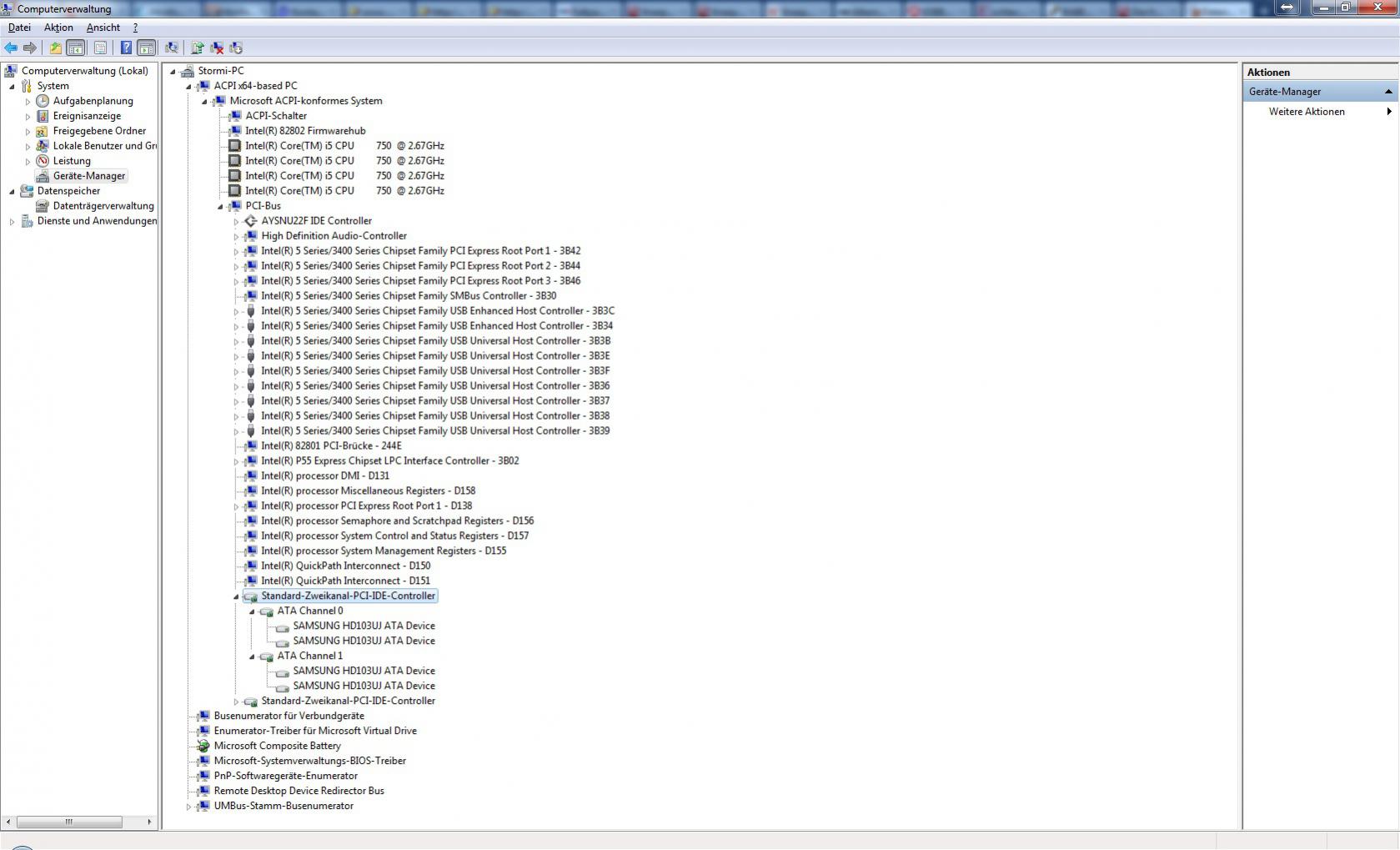Scan for hardware changes toolbar icon
1400x850 pixels.
(x=172, y=48)
